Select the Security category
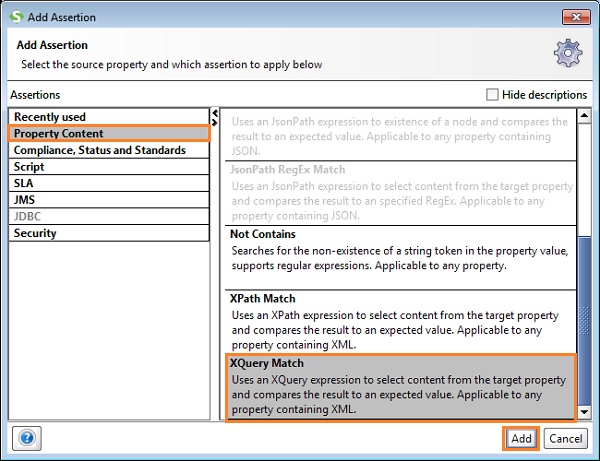 (109, 233)
